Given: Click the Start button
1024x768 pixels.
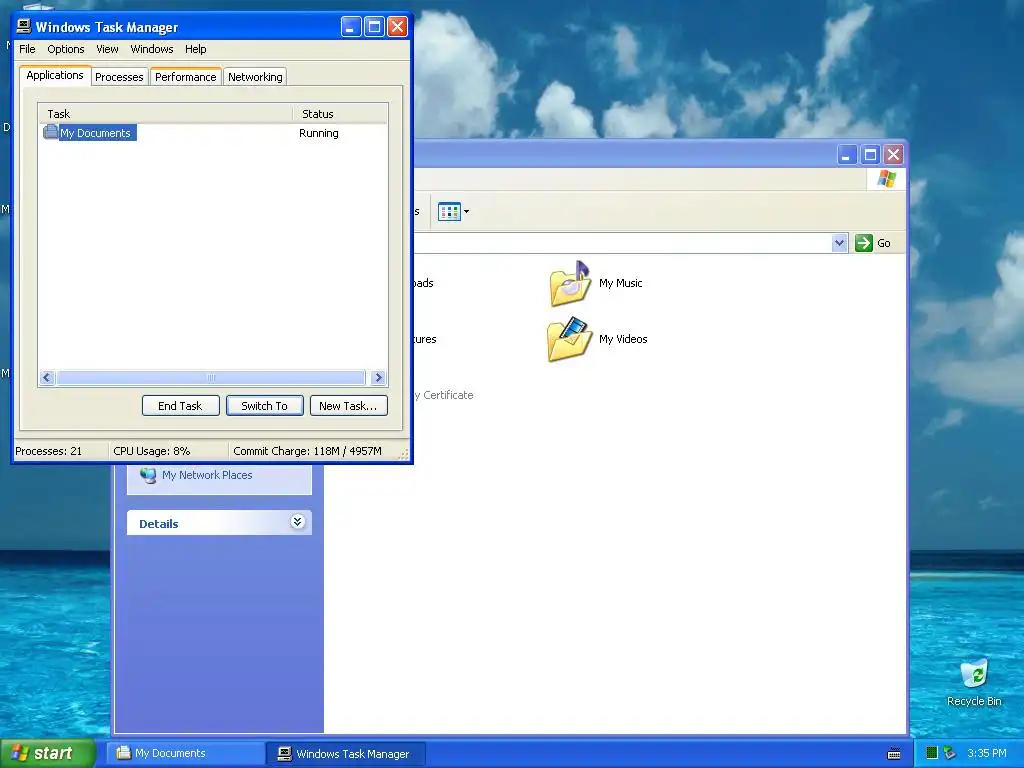Looking at the screenshot, I should point(47,753).
